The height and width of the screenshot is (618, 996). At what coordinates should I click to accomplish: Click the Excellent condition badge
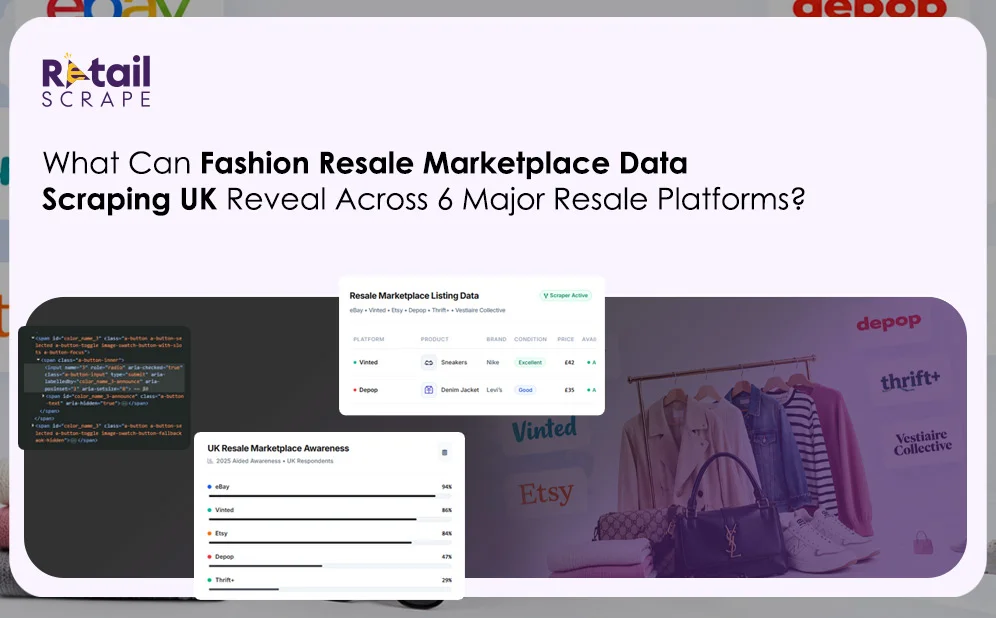click(530, 363)
